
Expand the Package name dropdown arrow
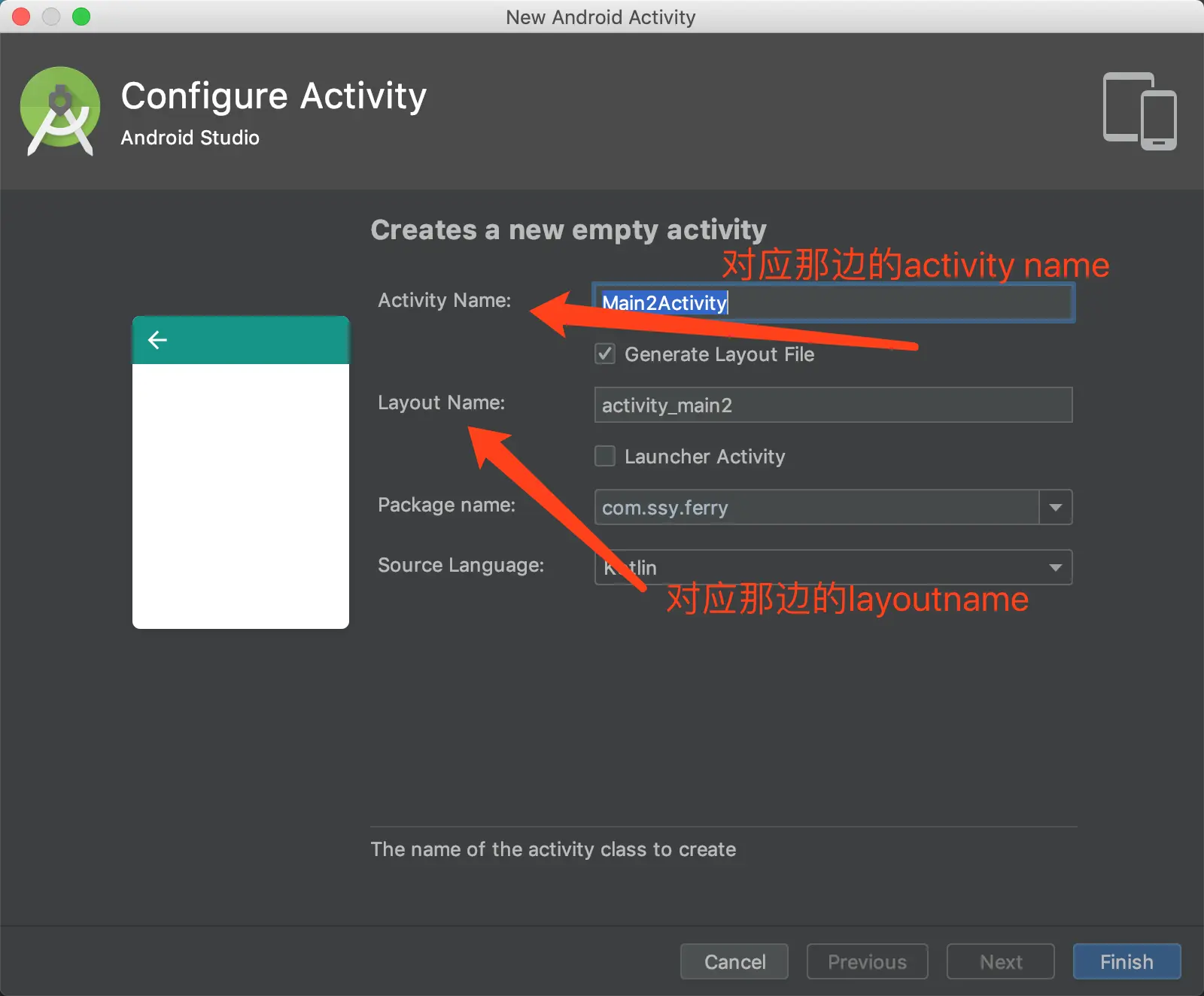pos(1056,507)
